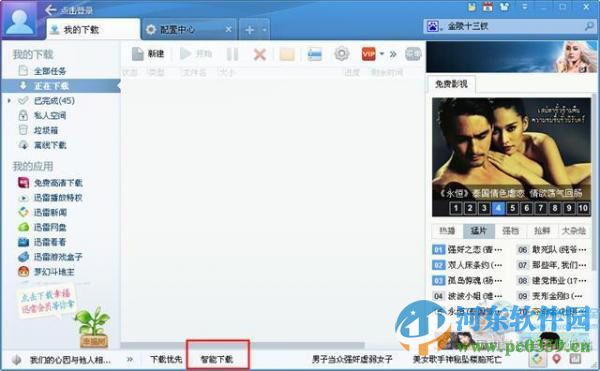Screen dimensions: 600x371
Task: Click the blue task-view toolbar icon
Action: point(315,54)
